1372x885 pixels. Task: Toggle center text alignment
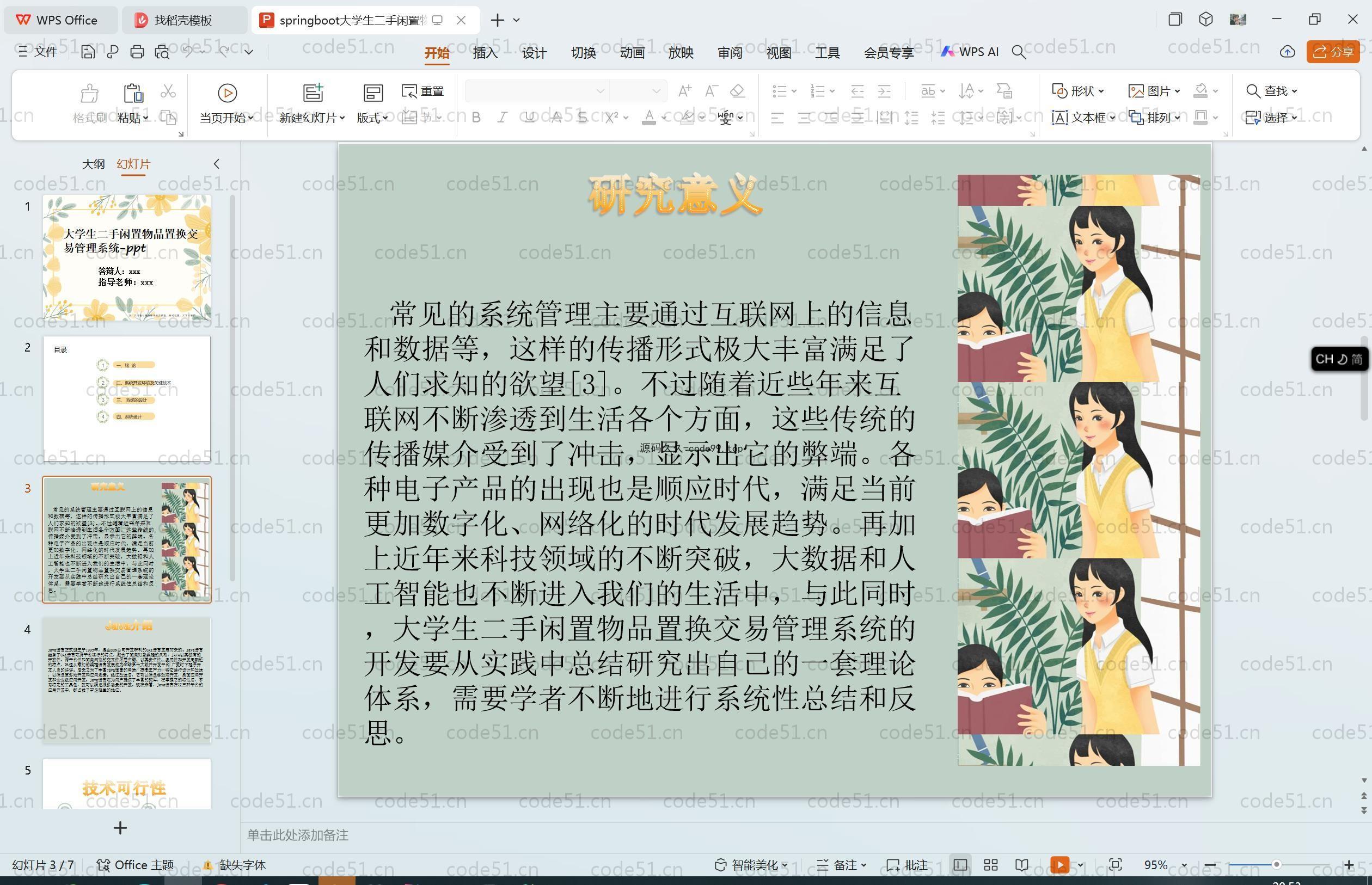click(804, 118)
